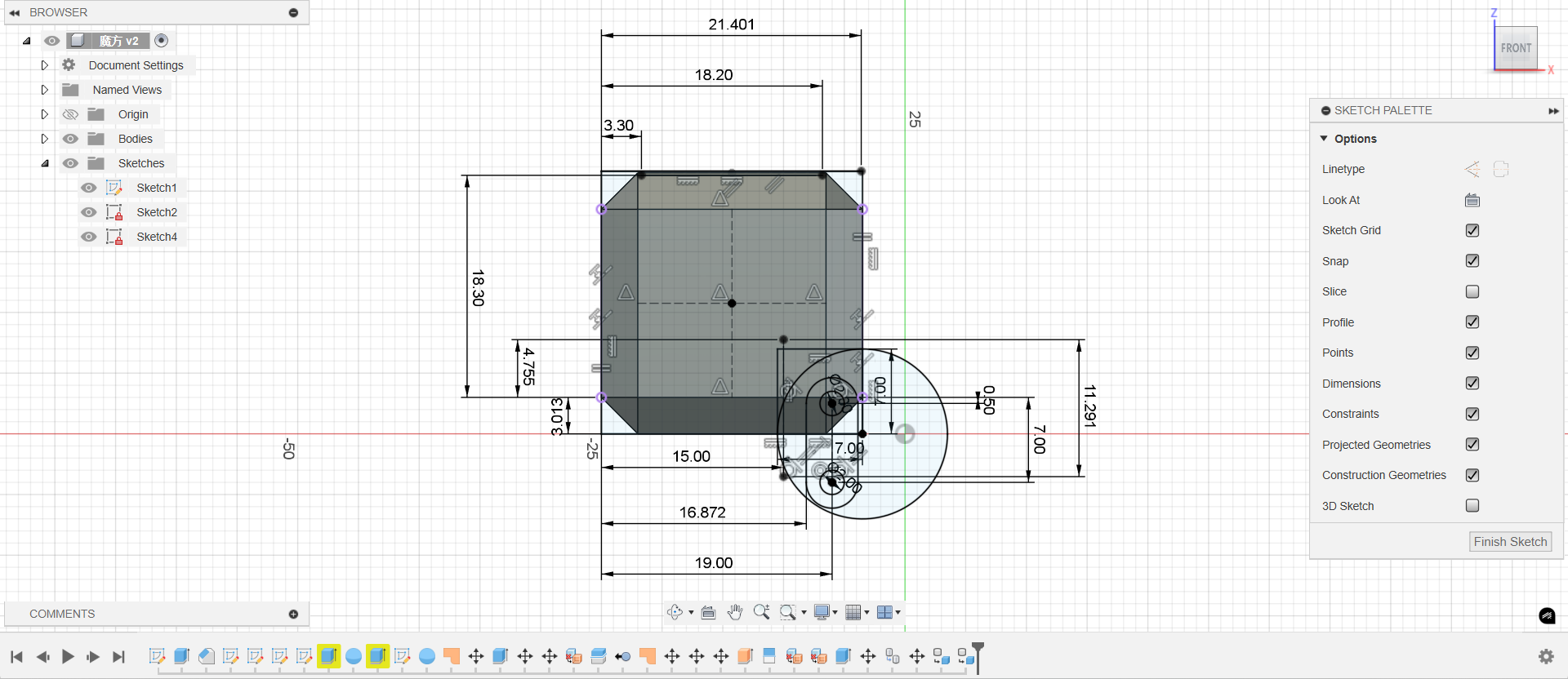Image resolution: width=1568 pixels, height=679 pixels.
Task: Jump to timeline beginning
Action: (x=16, y=656)
